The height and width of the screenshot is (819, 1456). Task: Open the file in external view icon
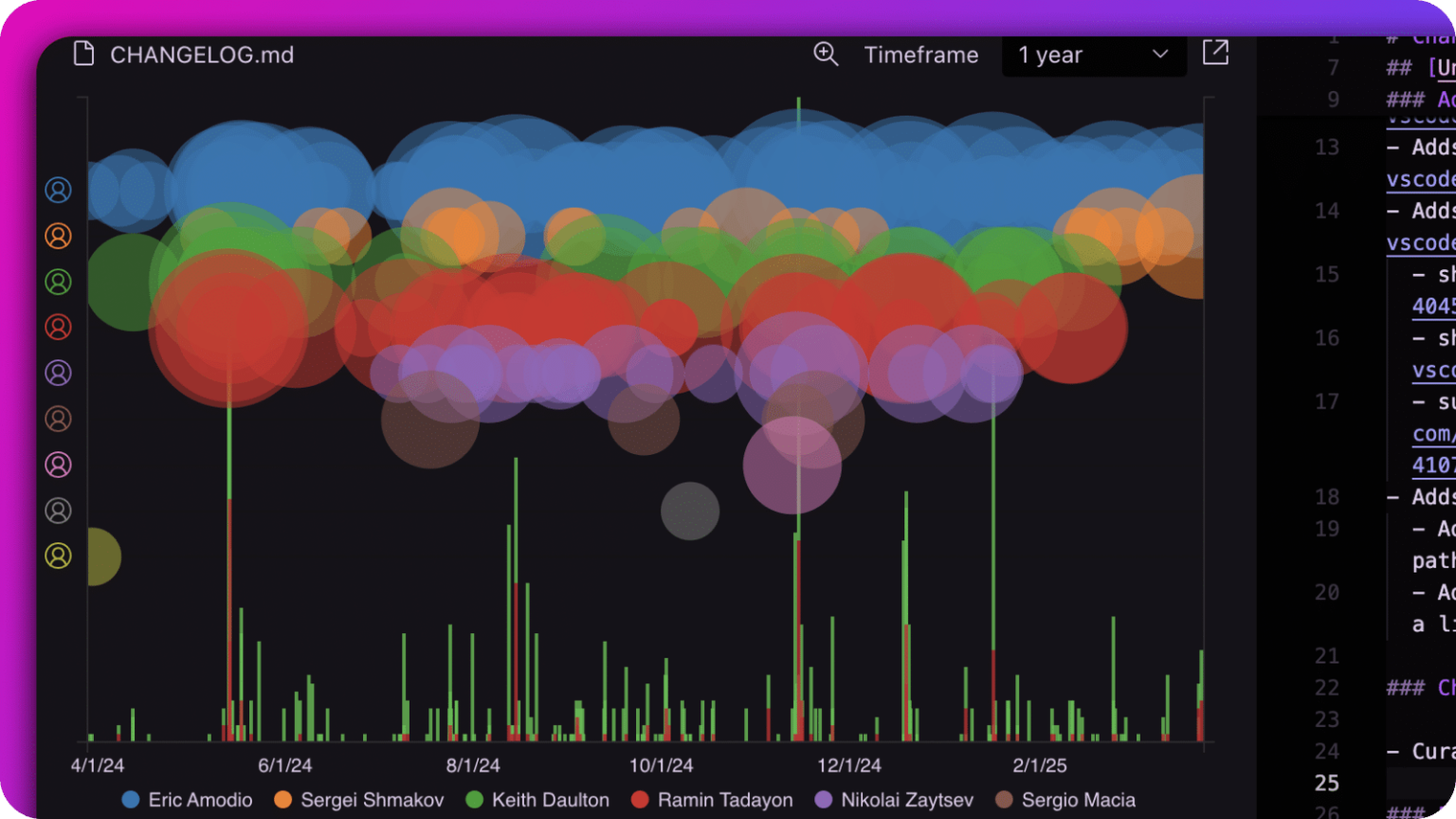[x=1215, y=53]
